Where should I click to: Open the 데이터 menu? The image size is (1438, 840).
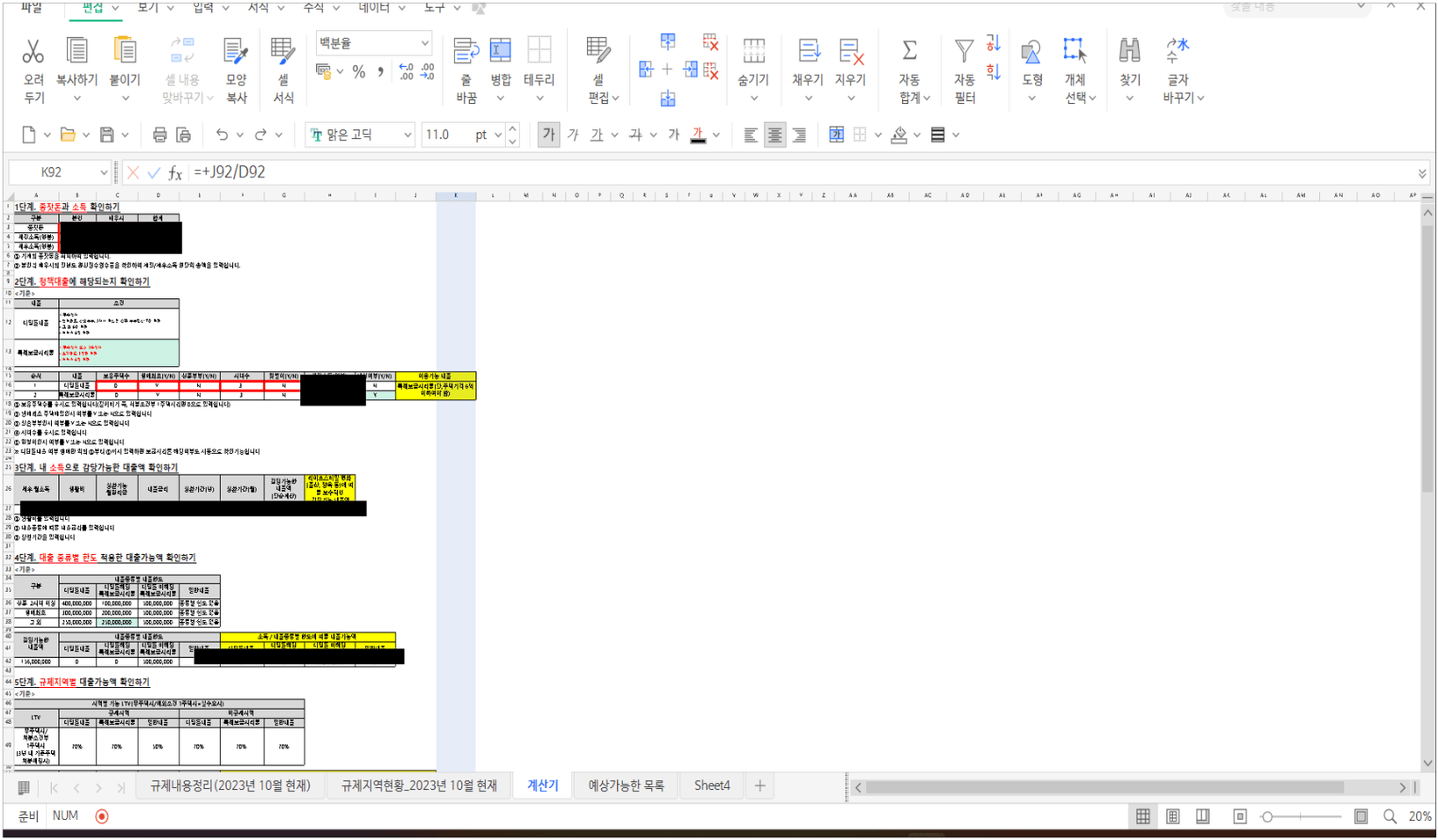374,7
